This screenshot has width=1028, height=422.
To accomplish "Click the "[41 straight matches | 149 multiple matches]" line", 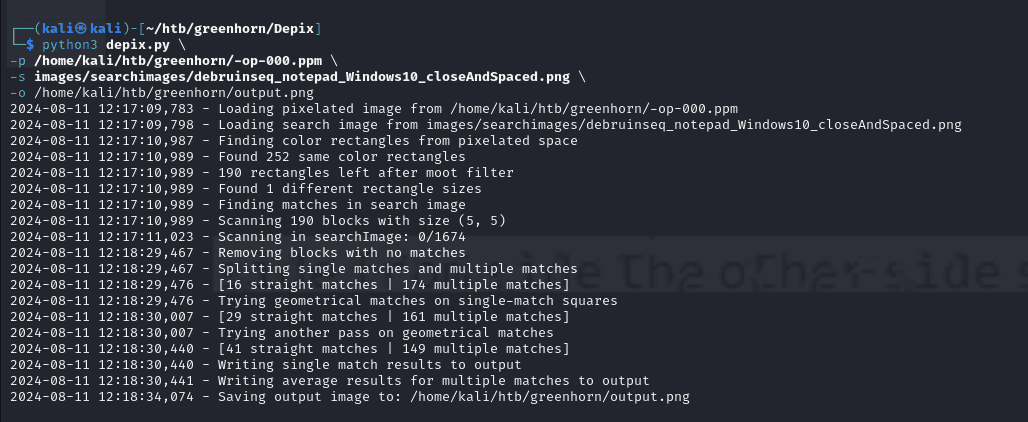I will click(393, 349).
